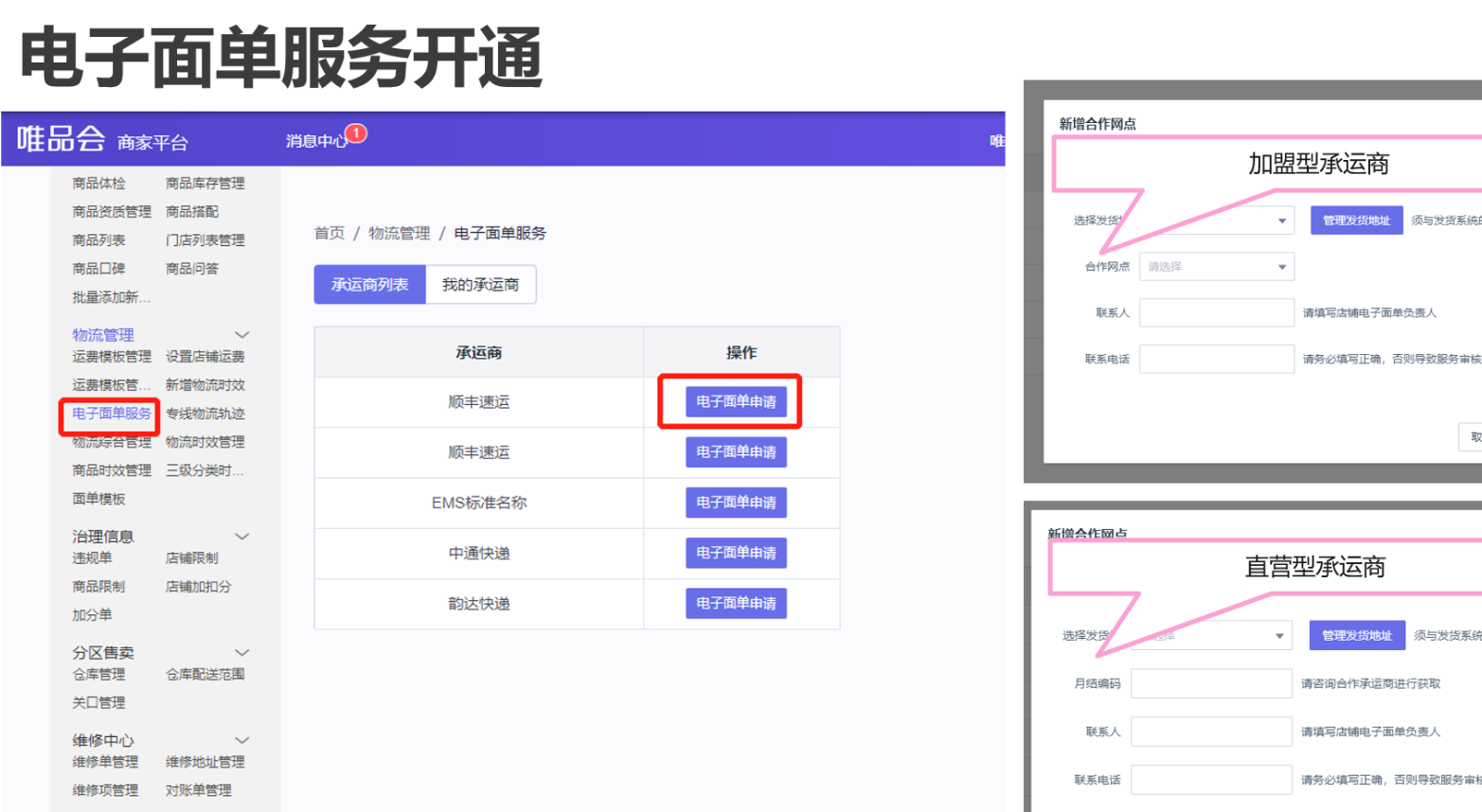Select 商品问答 in the sidebar

pos(192,269)
